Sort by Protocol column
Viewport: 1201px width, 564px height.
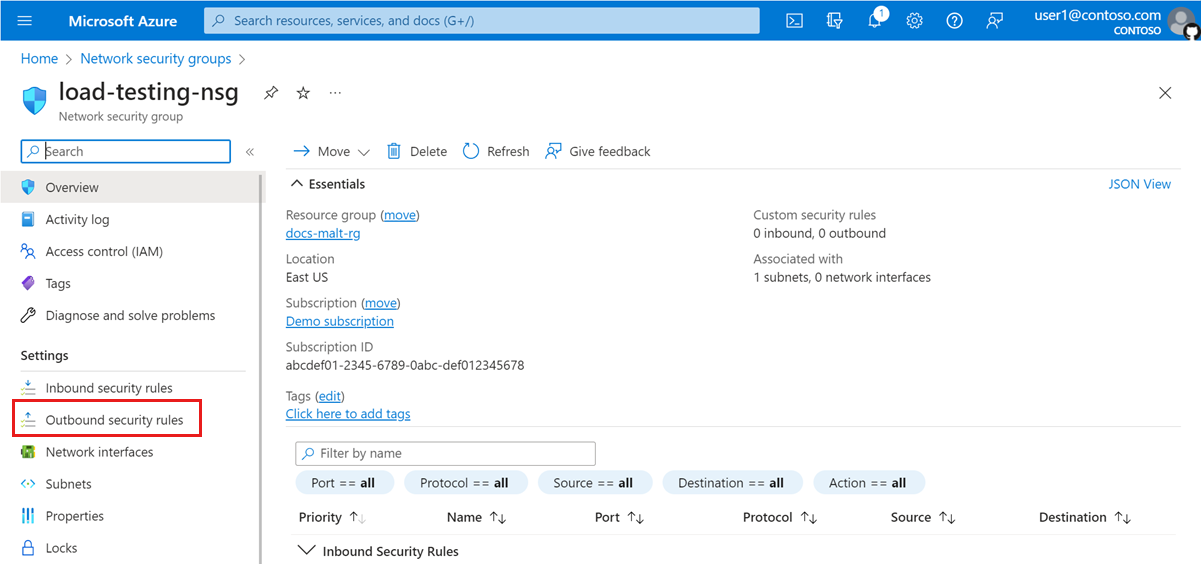point(778,517)
